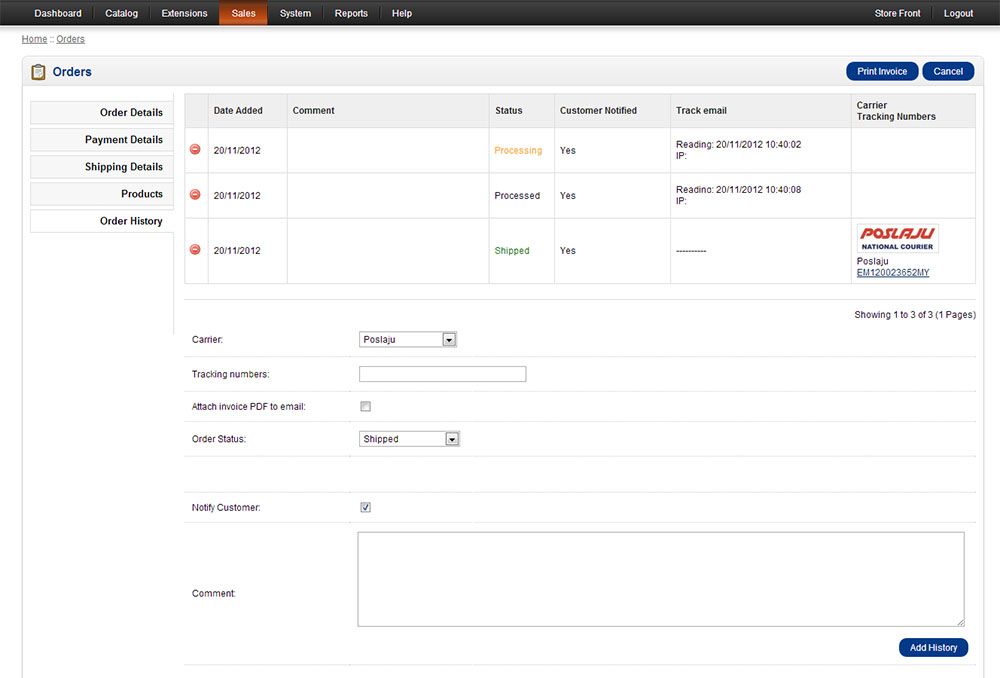Viewport: 1000px width, 678px height.
Task: Delete the Shipped history row
Action: tap(195, 249)
